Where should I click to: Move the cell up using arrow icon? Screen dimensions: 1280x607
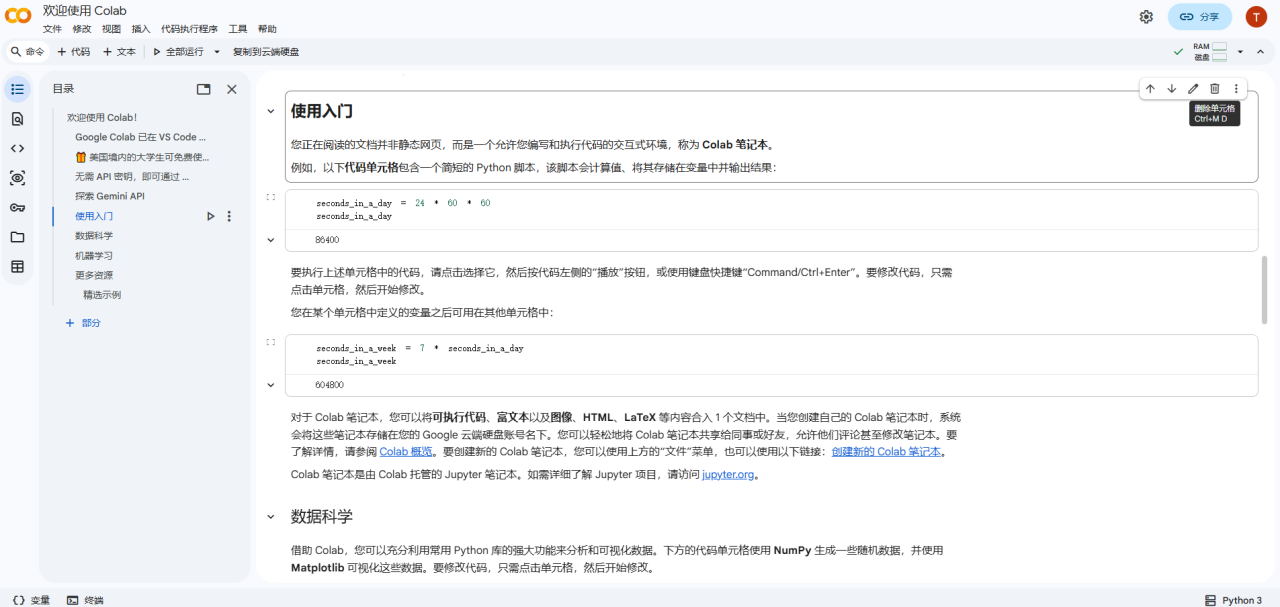pyautogui.click(x=1150, y=88)
